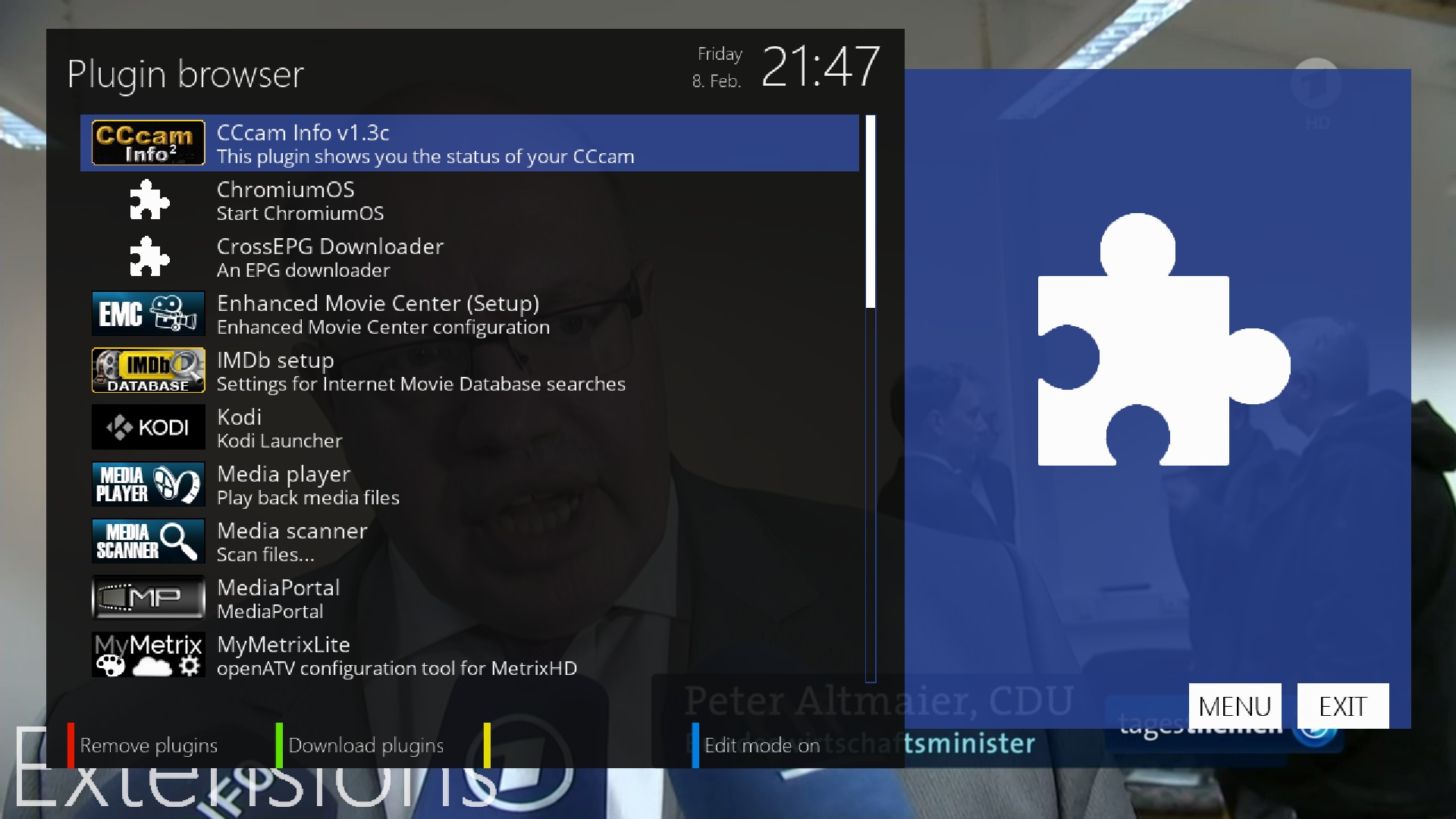
Task: Click the EXIT button
Action: click(1343, 706)
